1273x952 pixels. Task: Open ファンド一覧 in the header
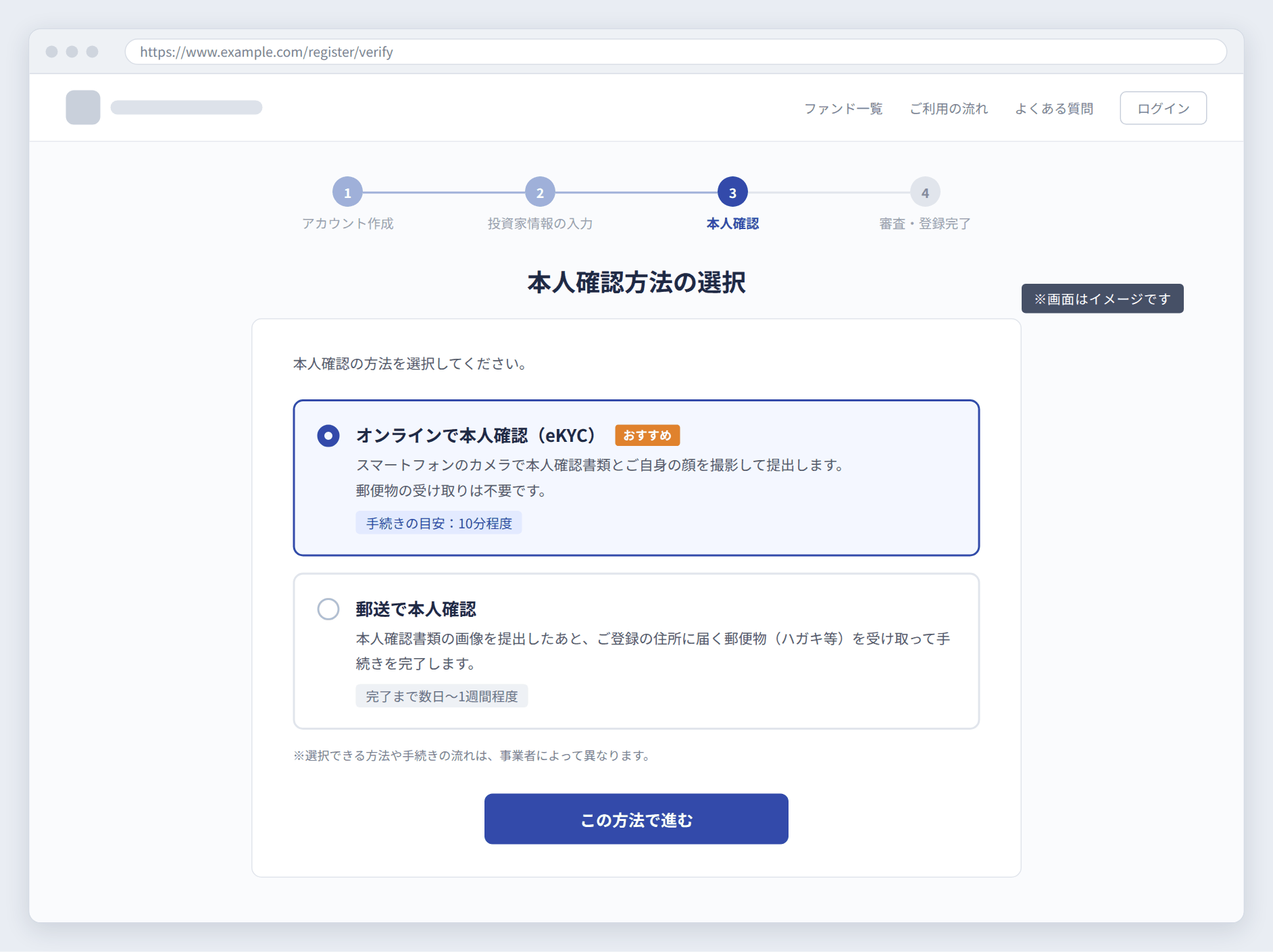(843, 109)
